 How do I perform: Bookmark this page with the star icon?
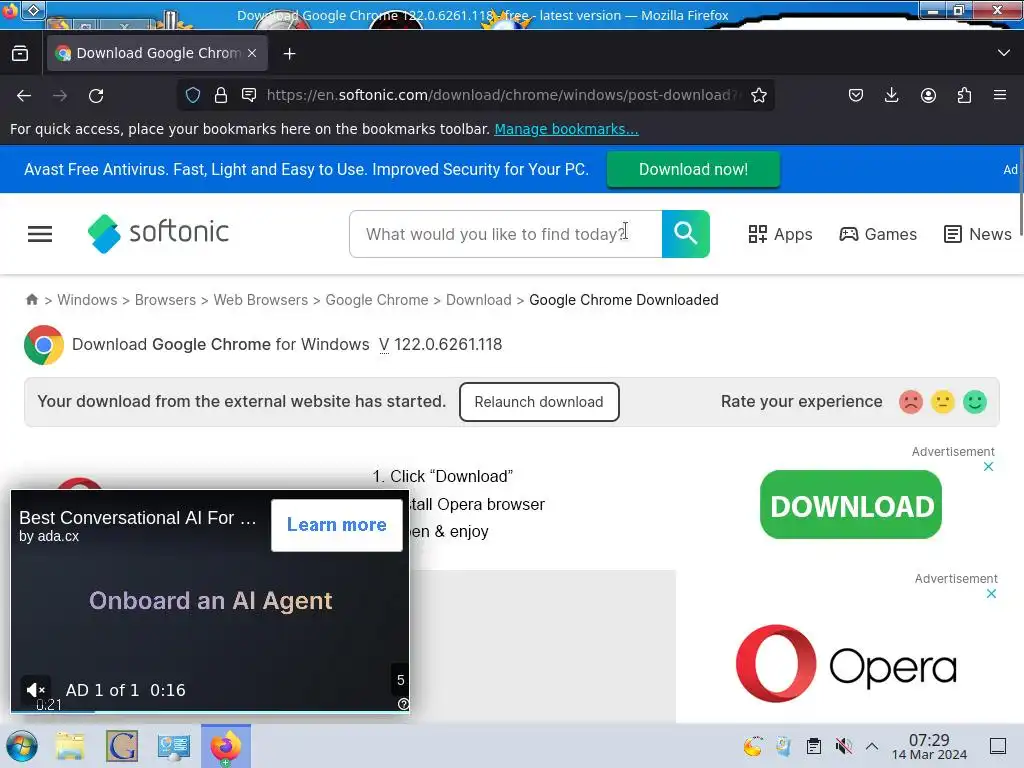758,95
